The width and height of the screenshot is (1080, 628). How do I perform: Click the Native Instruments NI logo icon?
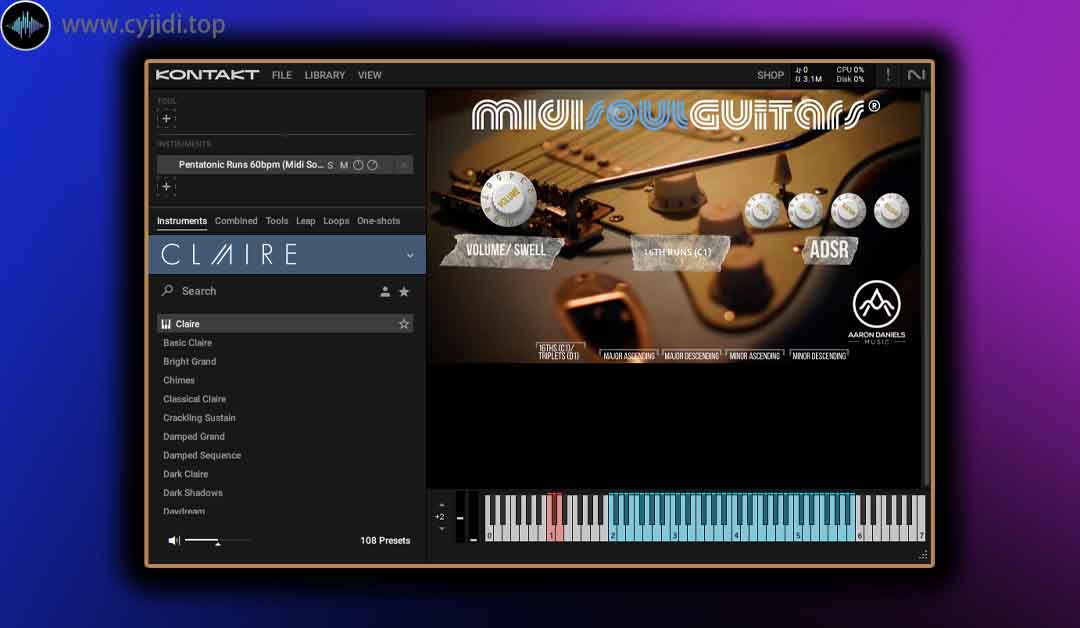click(x=915, y=75)
